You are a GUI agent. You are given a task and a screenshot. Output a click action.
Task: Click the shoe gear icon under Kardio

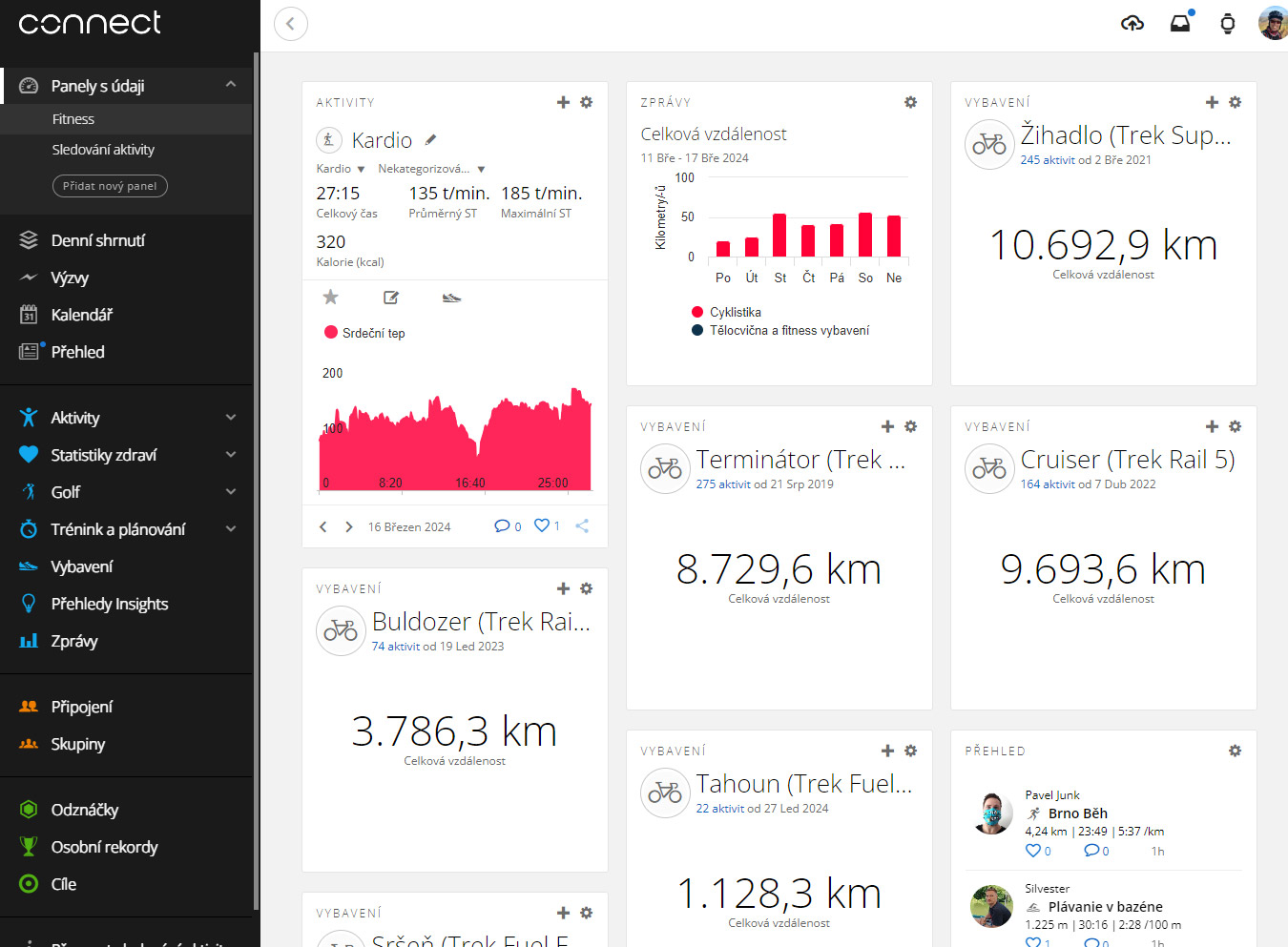(452, 298)
